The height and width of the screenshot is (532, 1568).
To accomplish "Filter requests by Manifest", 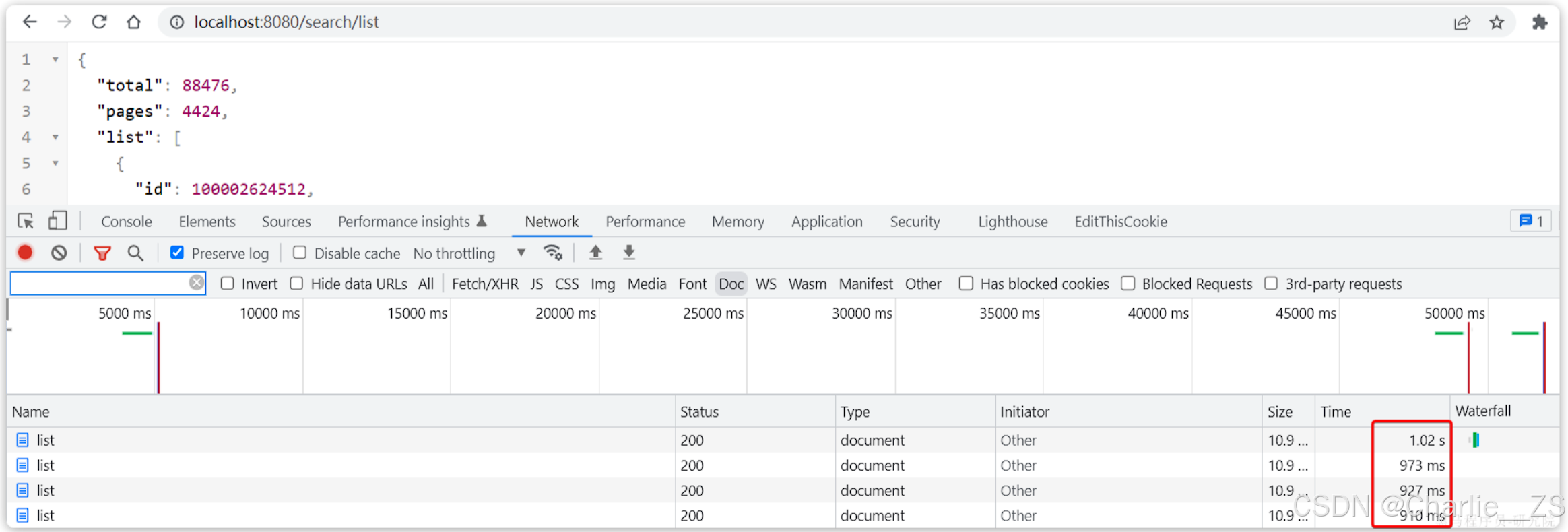I will pos(865,284).
